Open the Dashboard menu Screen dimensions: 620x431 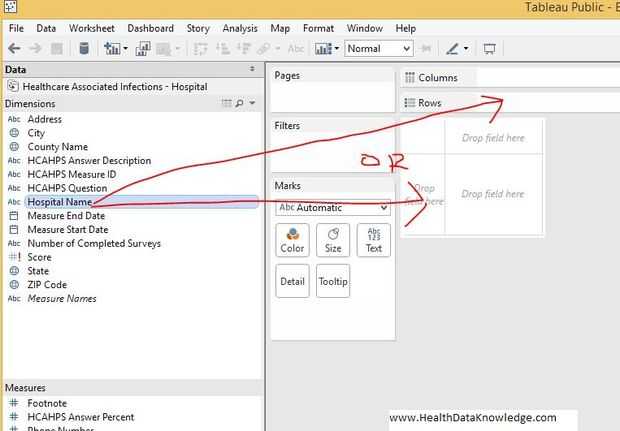click(x=150, y=28)
